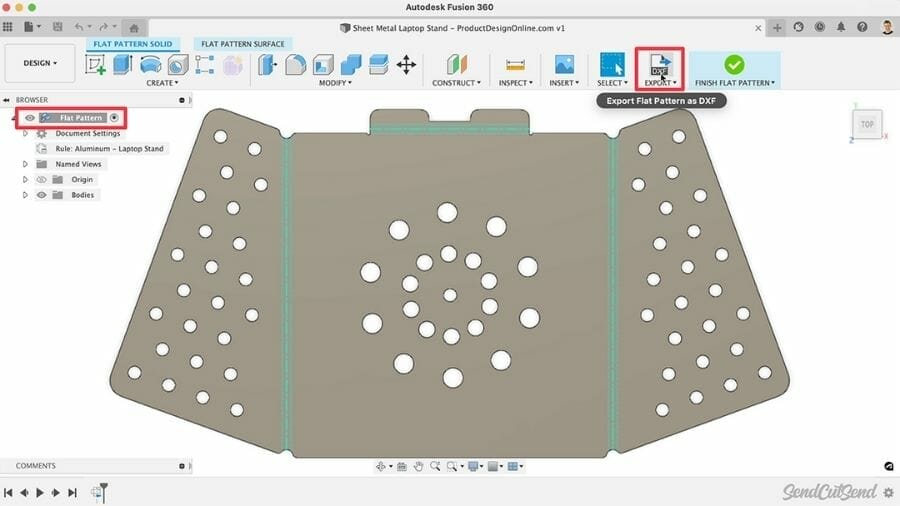
Task: Open the CONSTRUCT dropdown menu
Action: [x=456, y=83]
